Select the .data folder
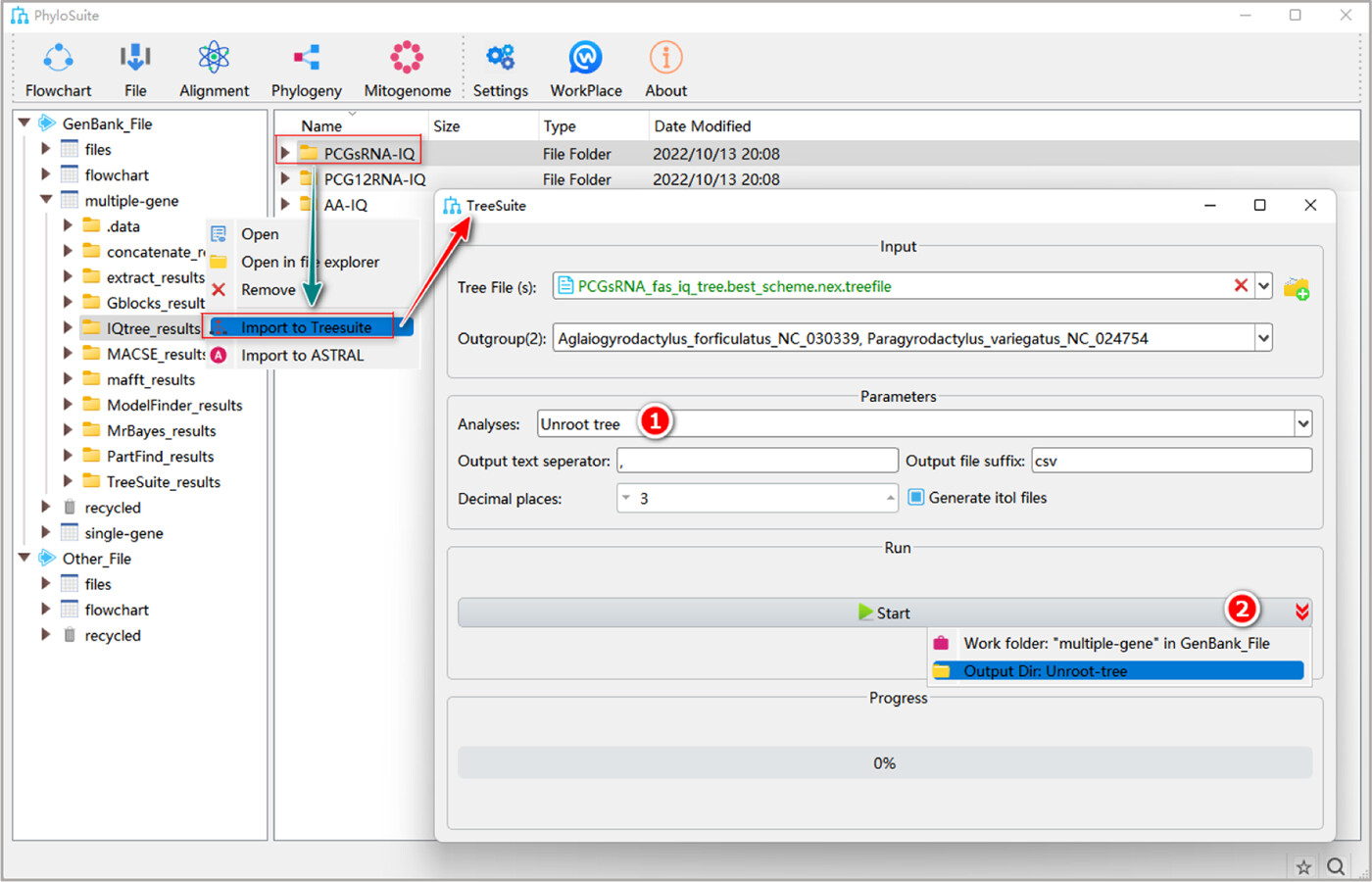Viewport: 1372px width, 882px height. [x=122, y=226]
